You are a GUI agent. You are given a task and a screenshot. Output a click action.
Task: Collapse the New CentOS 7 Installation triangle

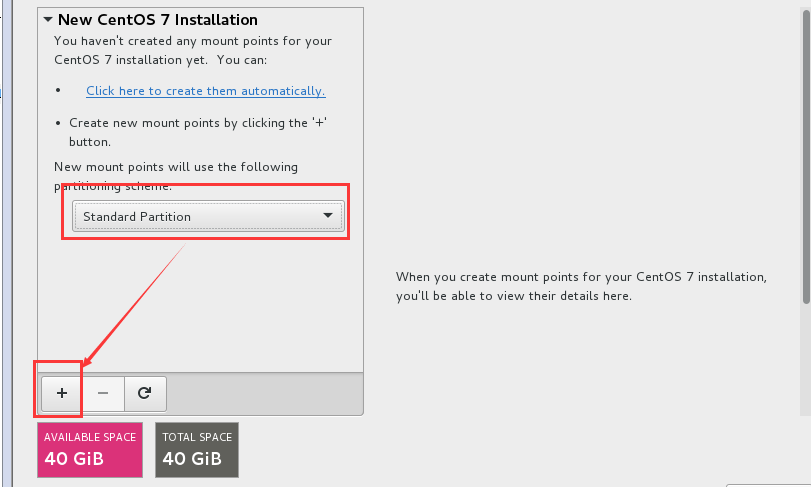pos(48,20)
